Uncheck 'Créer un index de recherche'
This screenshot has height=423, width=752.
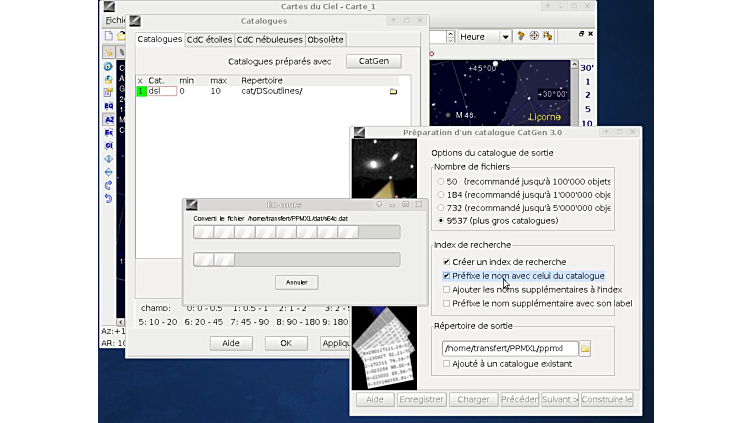point(446,262)
